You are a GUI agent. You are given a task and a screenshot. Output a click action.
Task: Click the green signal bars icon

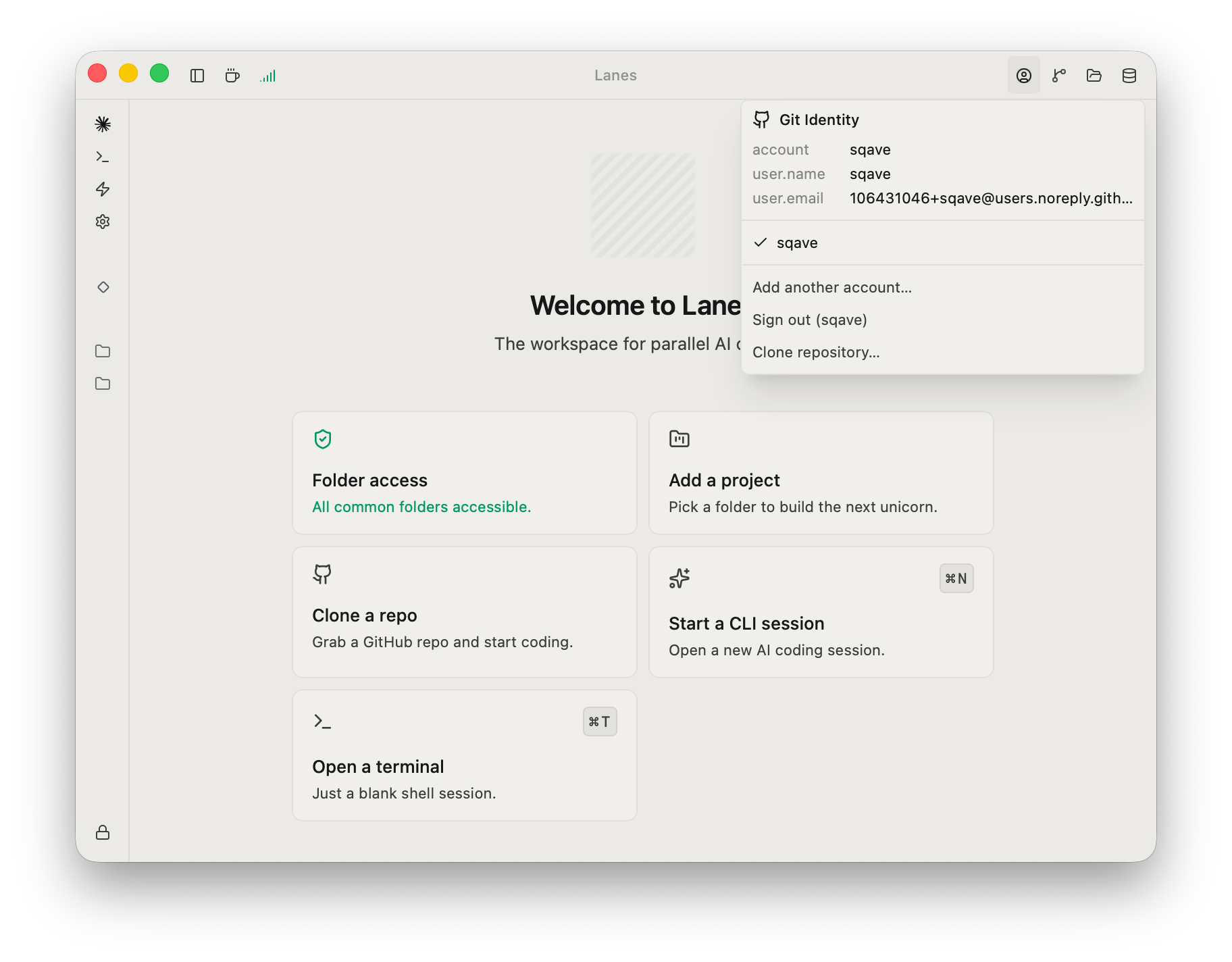click(x=268, y=76)
